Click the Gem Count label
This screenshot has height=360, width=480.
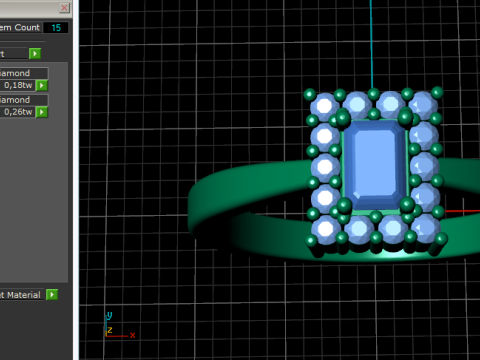tap(20, 28)
